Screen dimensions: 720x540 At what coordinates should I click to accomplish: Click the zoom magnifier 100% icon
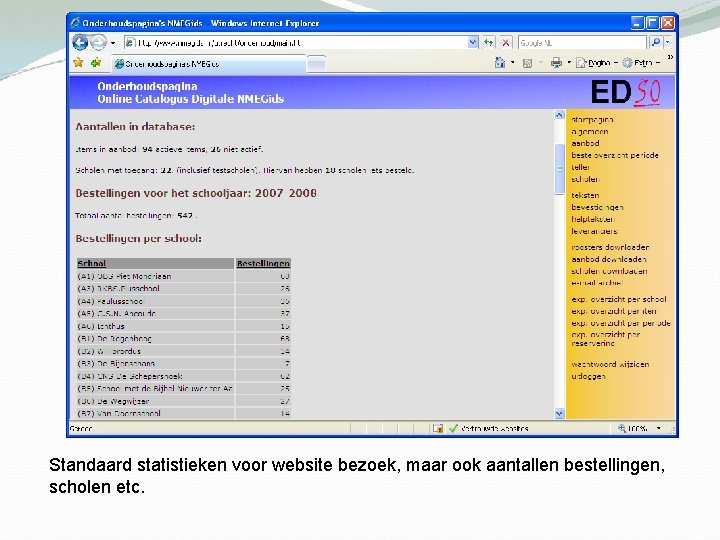pyautogui.click(x=622, y=428)
